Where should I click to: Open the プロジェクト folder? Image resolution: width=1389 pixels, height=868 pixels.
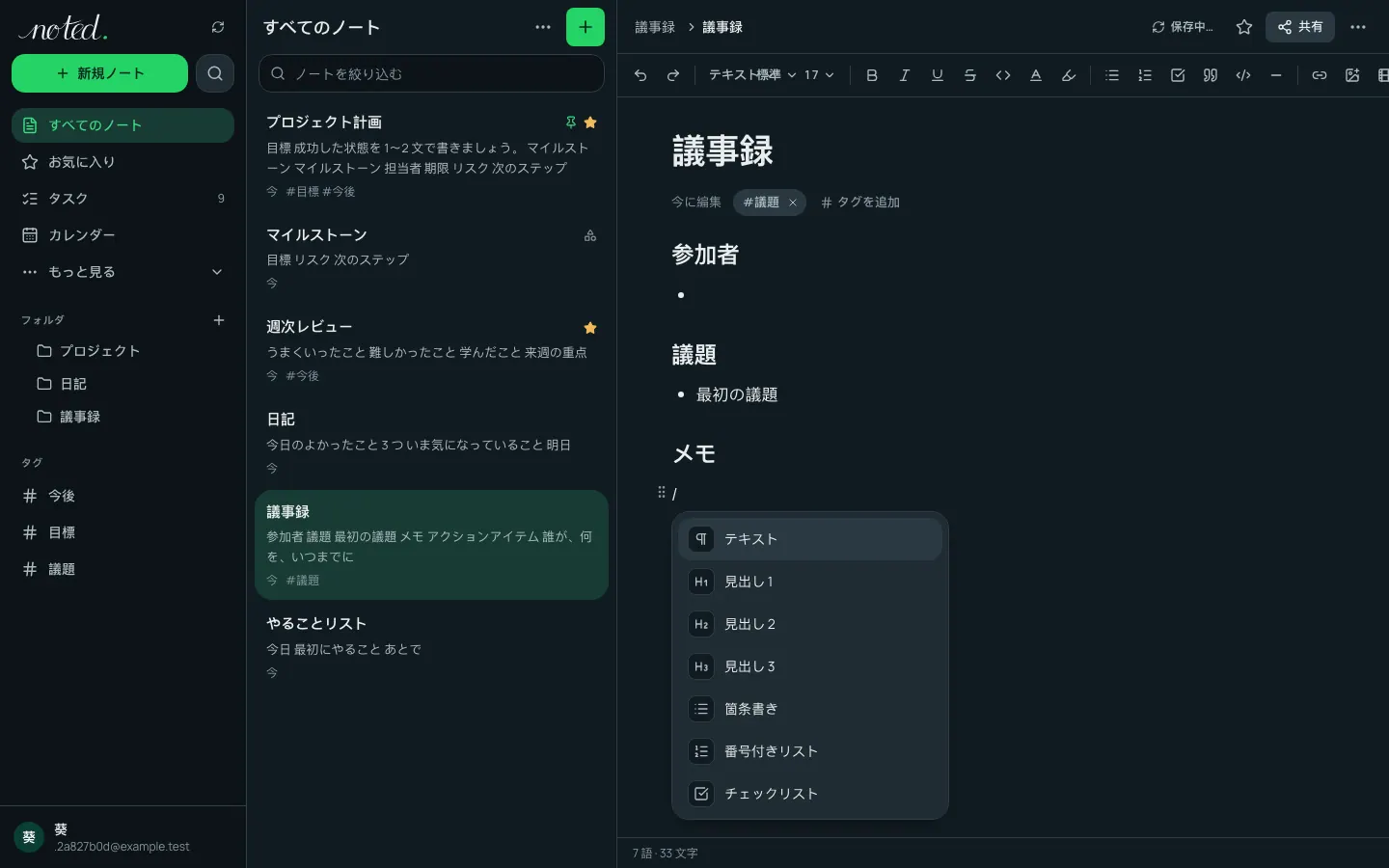pyautogui.click(x=130, y=351)
